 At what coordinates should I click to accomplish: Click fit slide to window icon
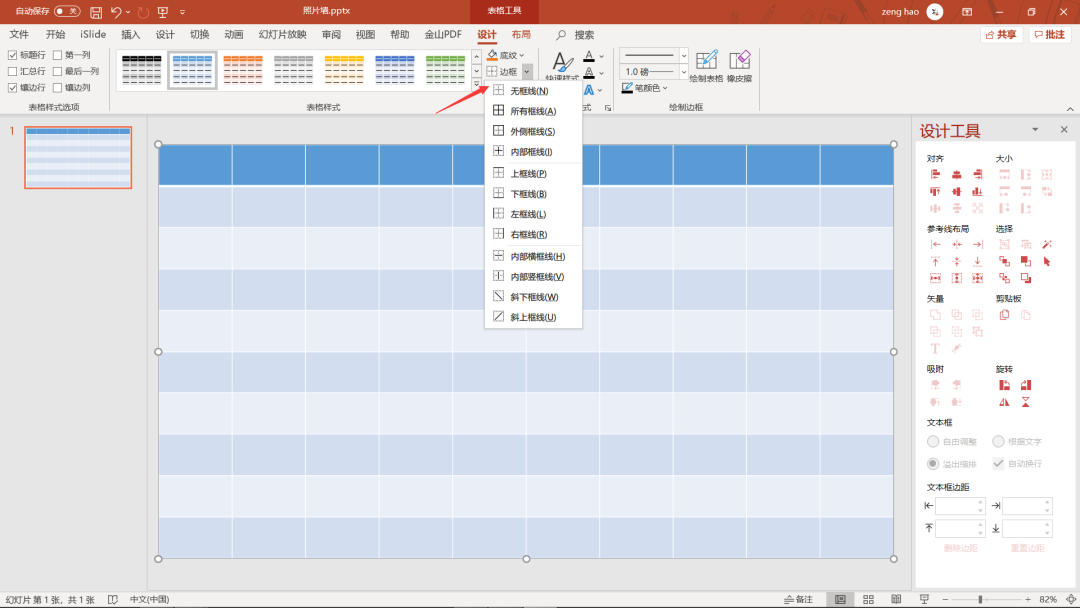[x=1071, y=599]
